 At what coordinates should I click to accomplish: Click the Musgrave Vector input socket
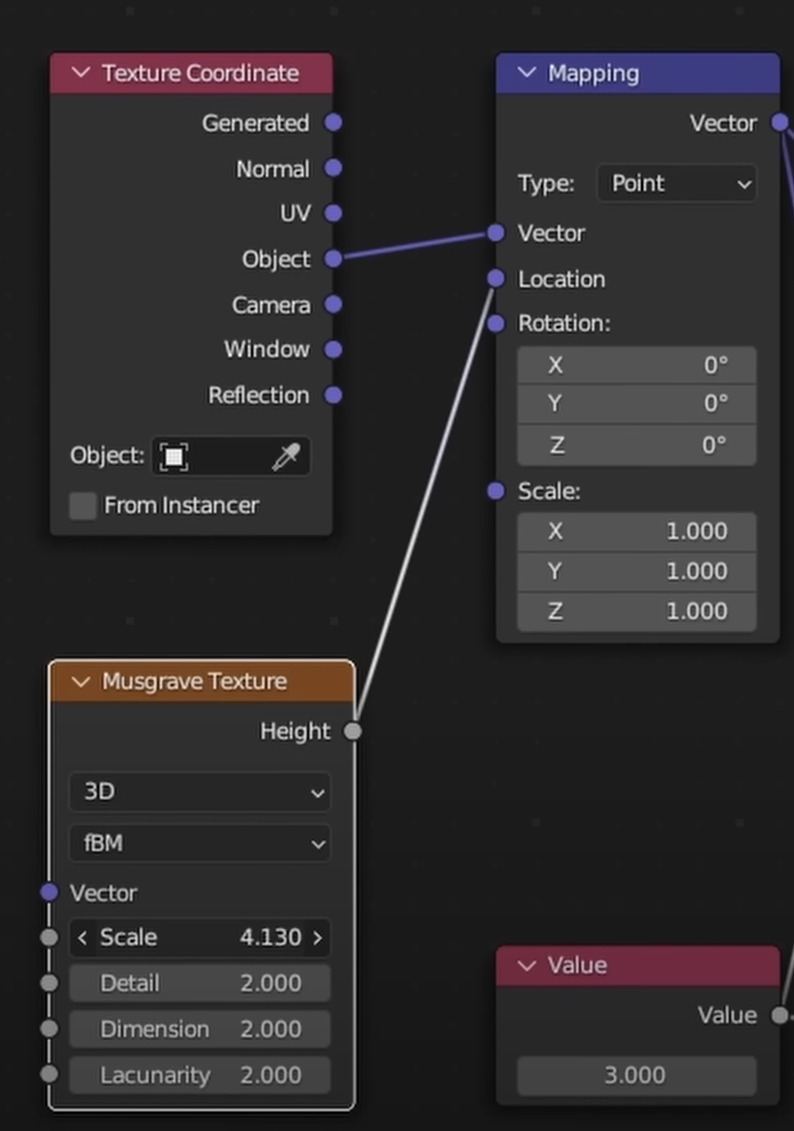pos(49,892)
